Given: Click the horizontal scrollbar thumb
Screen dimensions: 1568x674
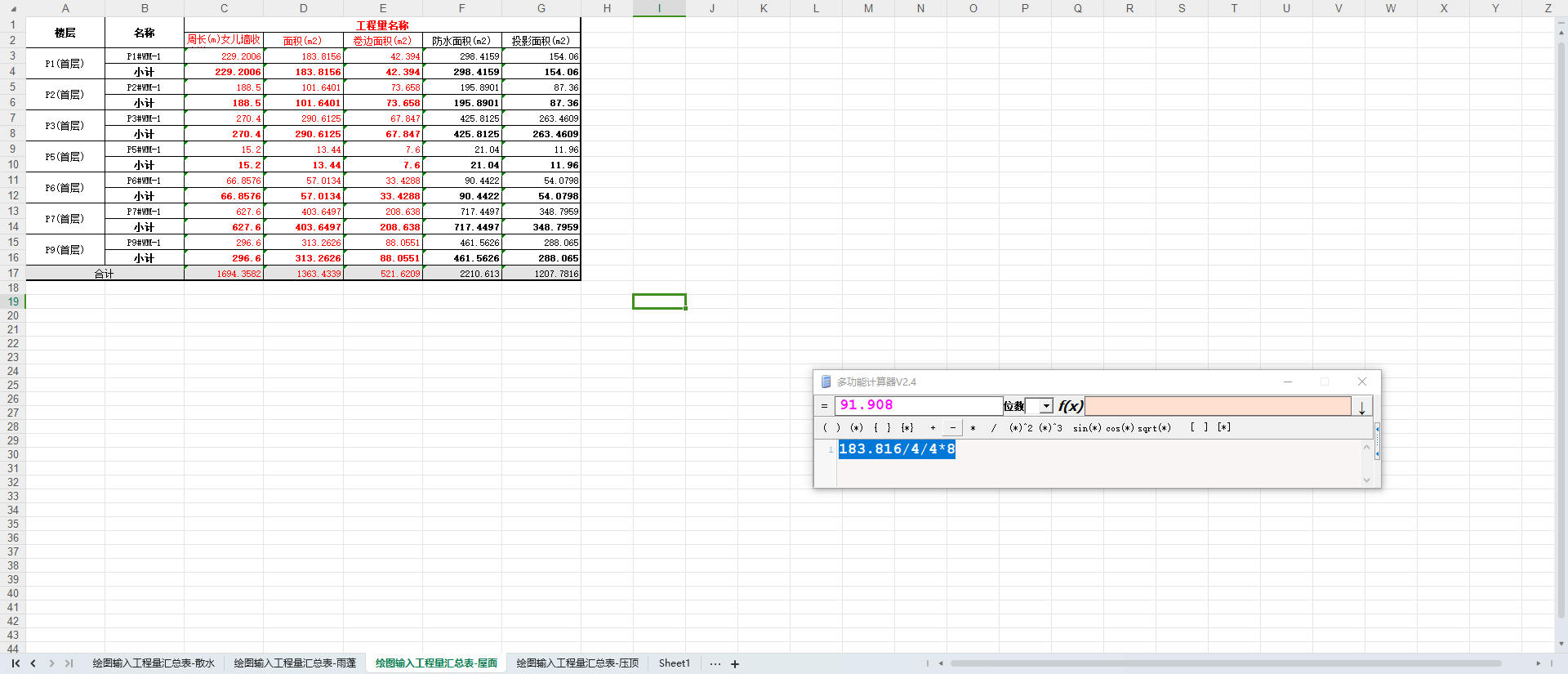Looking at the screenshot, I should click(x=1225, y=663).
